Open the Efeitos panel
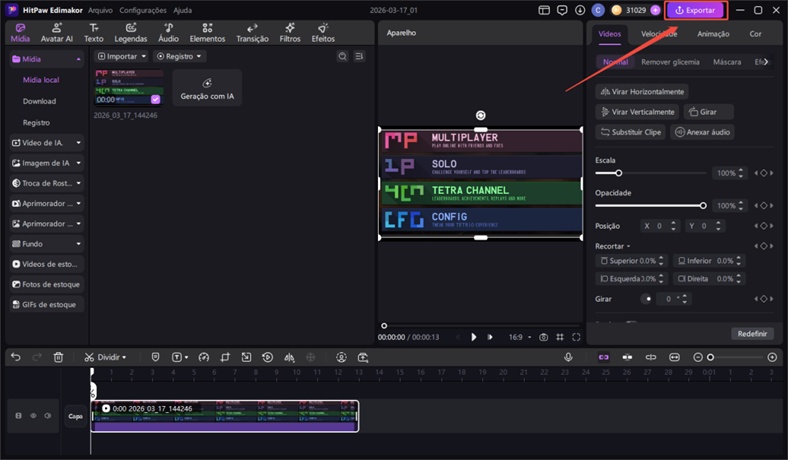 [x=323, y=33]
